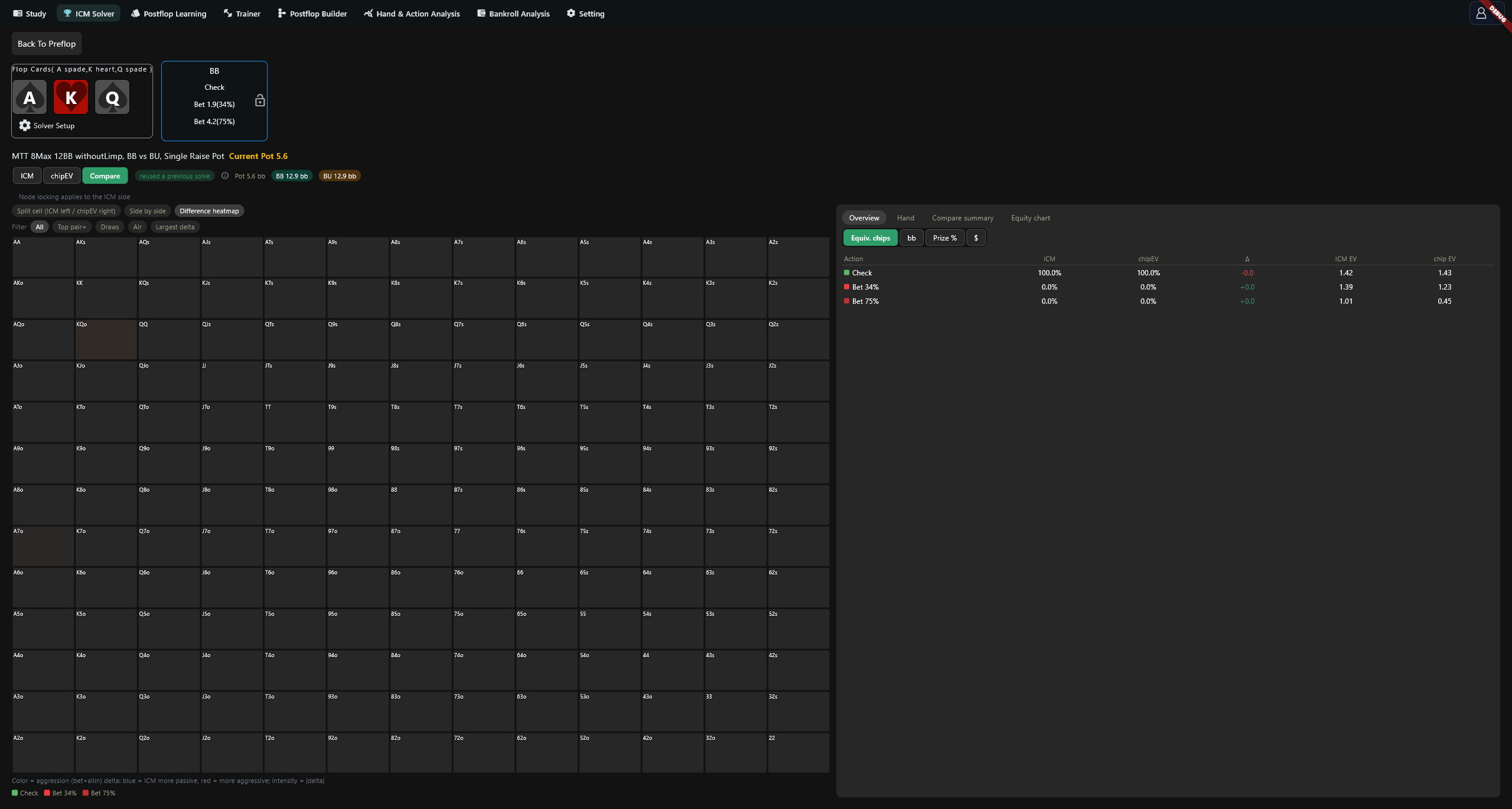The image size is (1512, 809).
Task: Click Back To Preflop button
Action: [x=47, y=44]
